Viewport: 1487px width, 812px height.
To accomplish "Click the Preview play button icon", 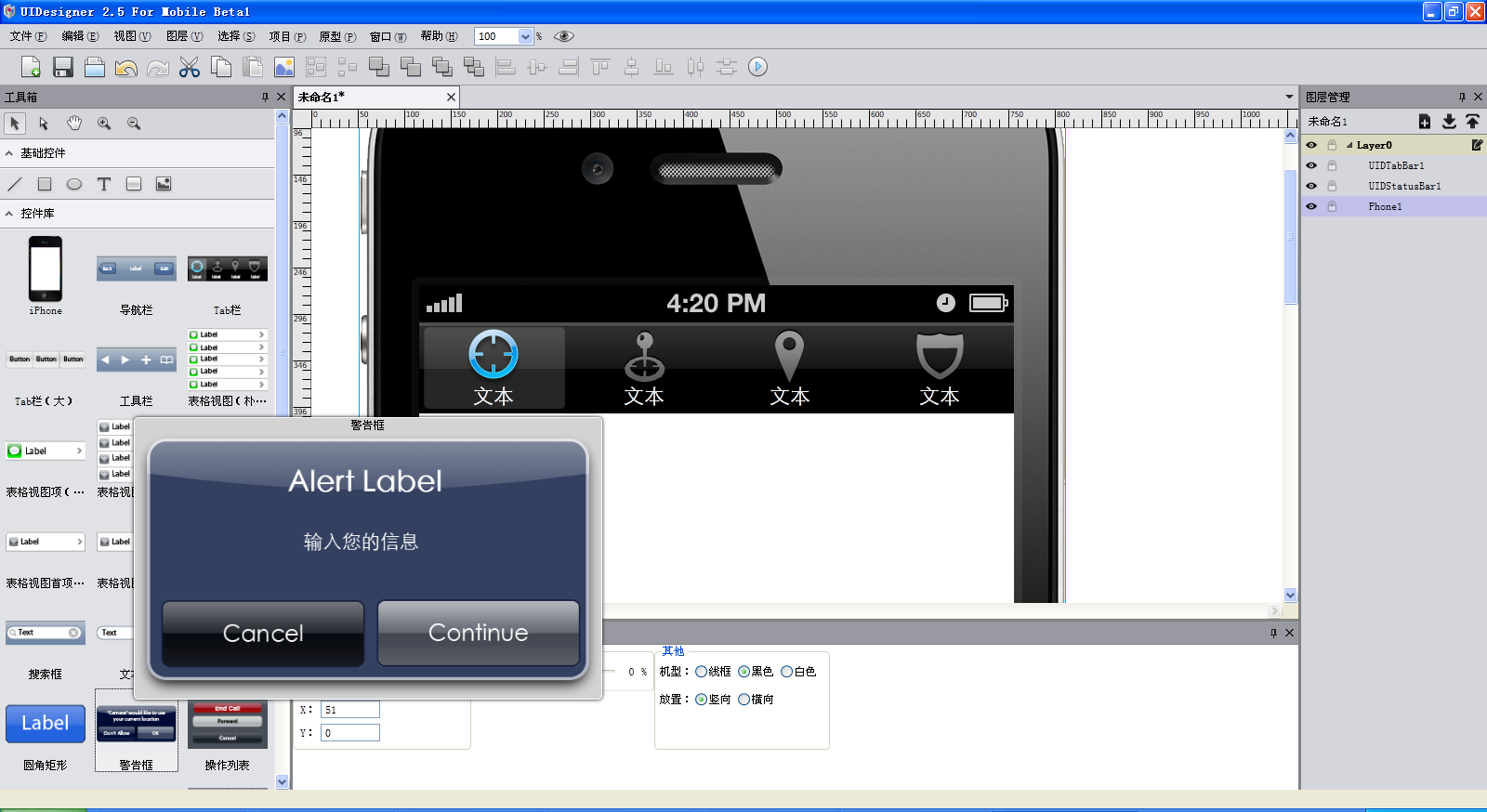I will click(x=758, y=67).
